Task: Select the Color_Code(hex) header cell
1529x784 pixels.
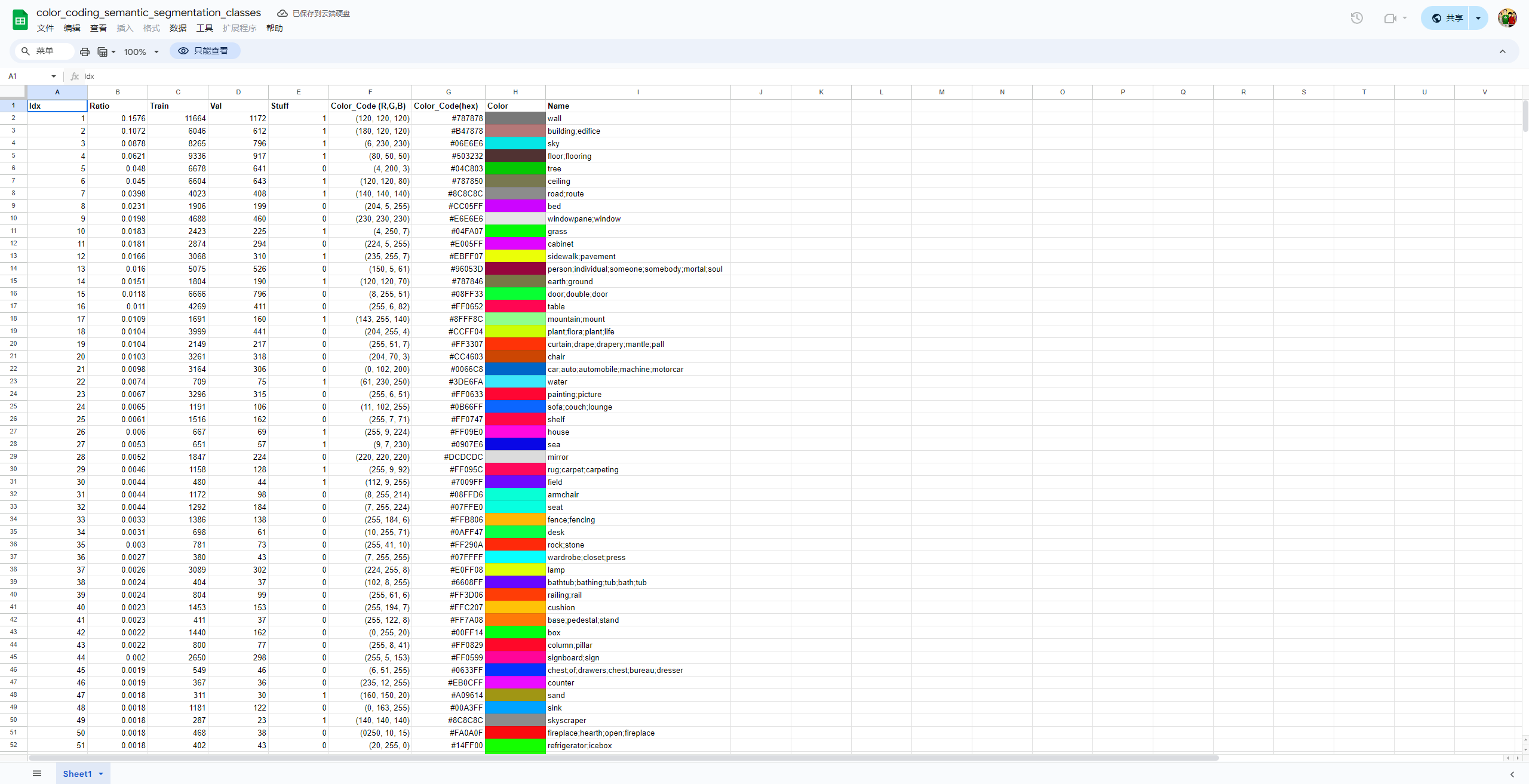Action: [x=449, y=106]
